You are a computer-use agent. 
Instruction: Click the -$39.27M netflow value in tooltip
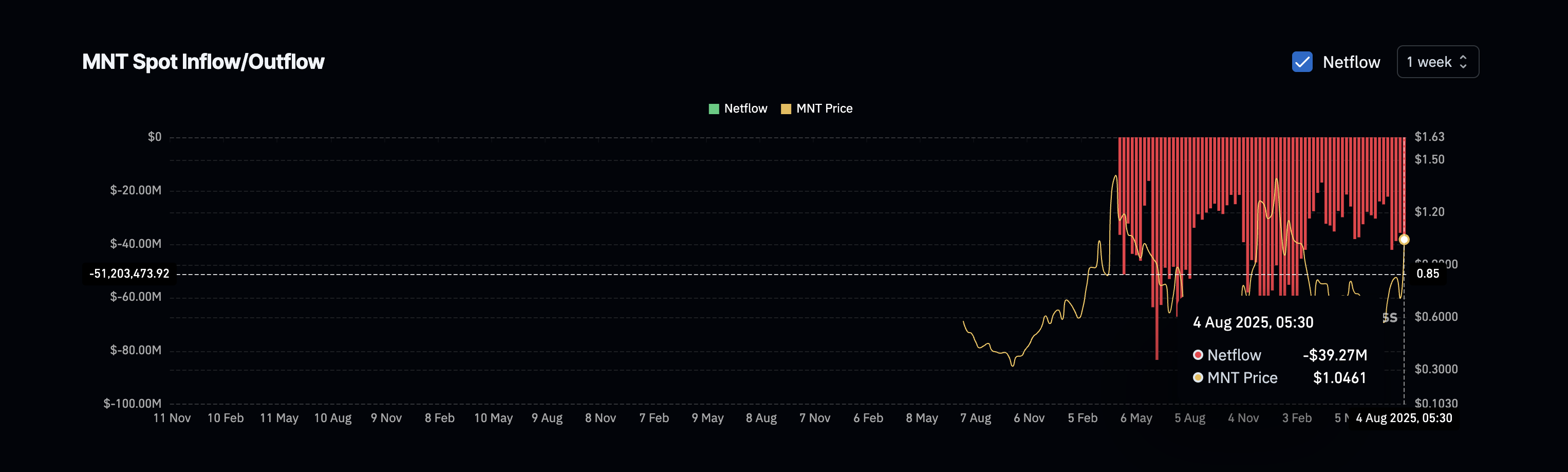[x=1334, y=355]
